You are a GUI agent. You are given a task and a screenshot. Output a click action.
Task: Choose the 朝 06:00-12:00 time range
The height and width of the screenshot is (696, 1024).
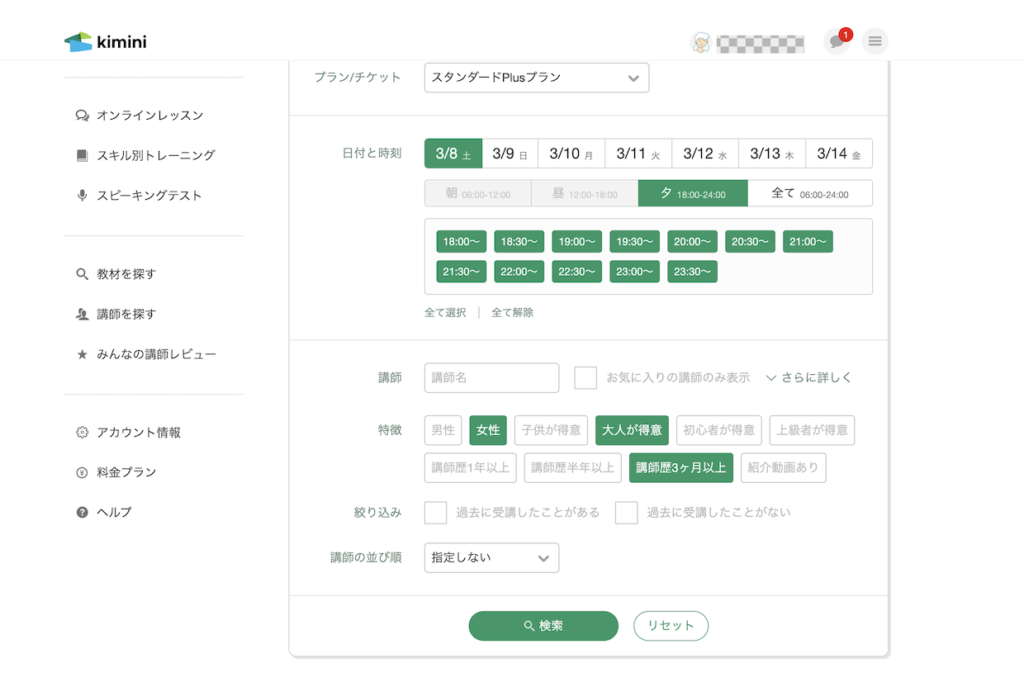[478, 193]
